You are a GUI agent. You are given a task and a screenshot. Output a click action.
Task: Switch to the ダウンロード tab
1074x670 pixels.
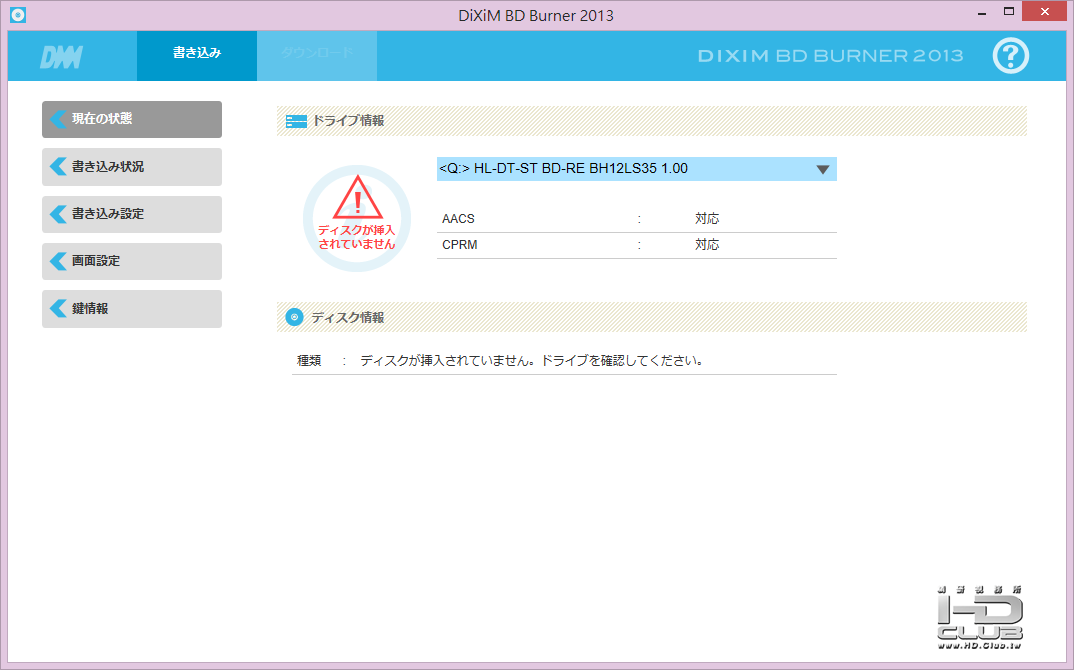click(x=317, y=55)
